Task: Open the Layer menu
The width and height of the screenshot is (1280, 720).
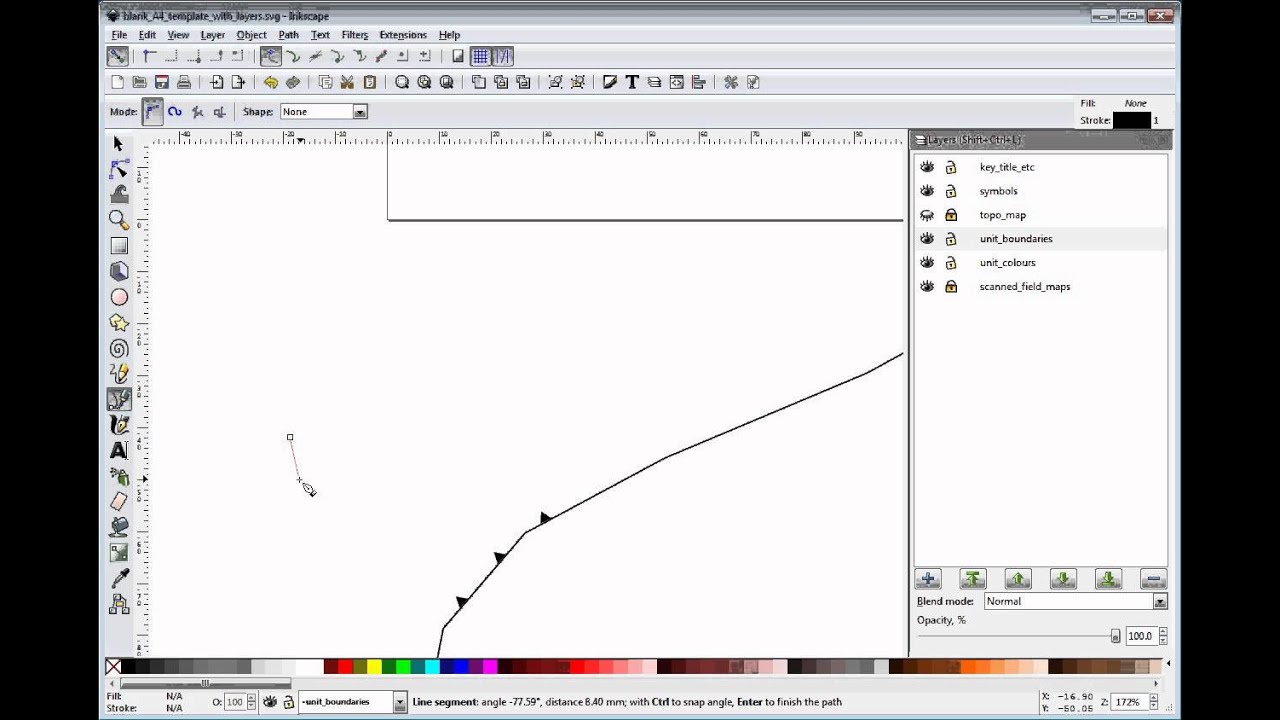Action: 212,35
